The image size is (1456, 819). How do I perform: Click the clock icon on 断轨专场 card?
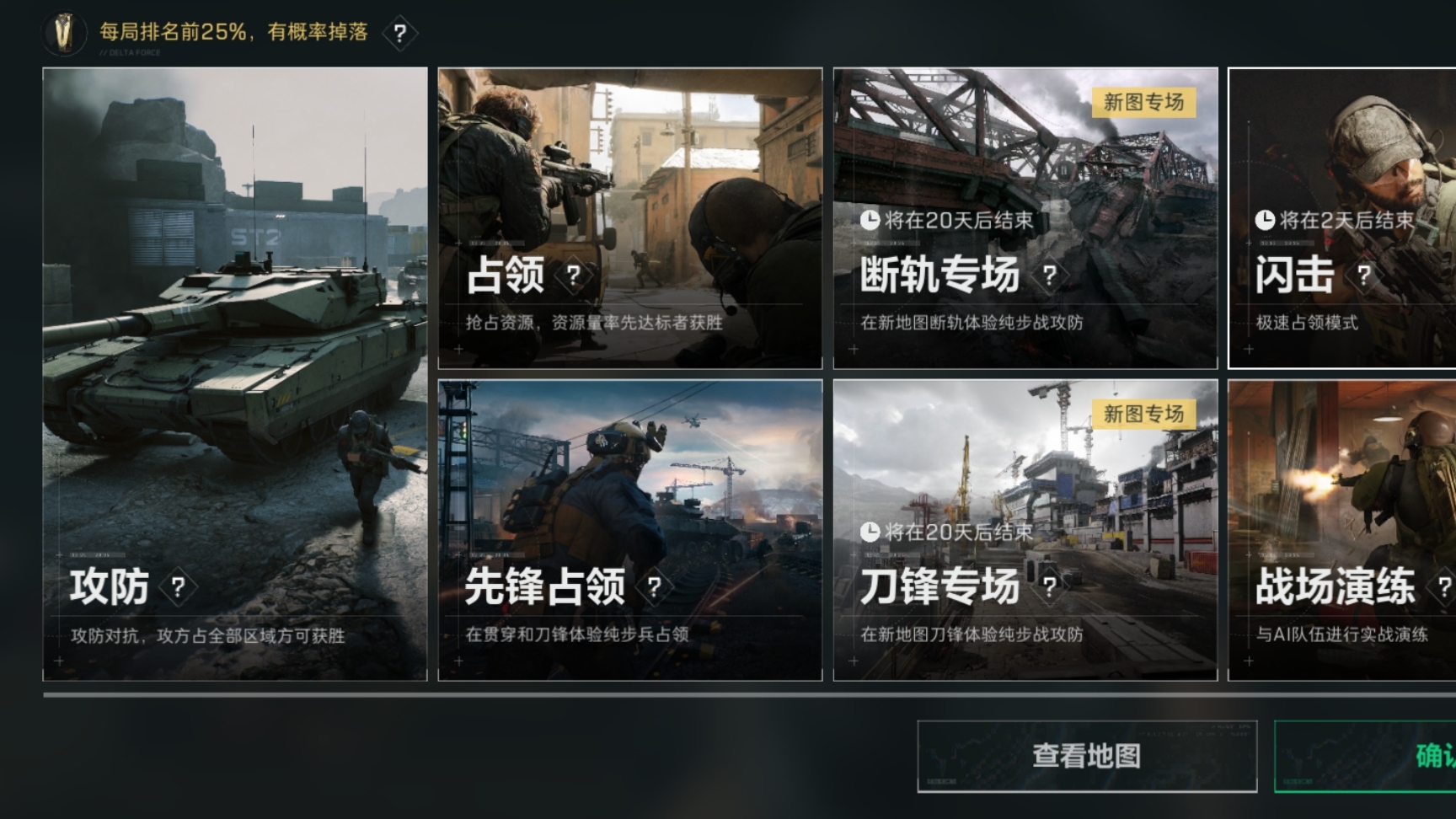[x=870, y=221]
